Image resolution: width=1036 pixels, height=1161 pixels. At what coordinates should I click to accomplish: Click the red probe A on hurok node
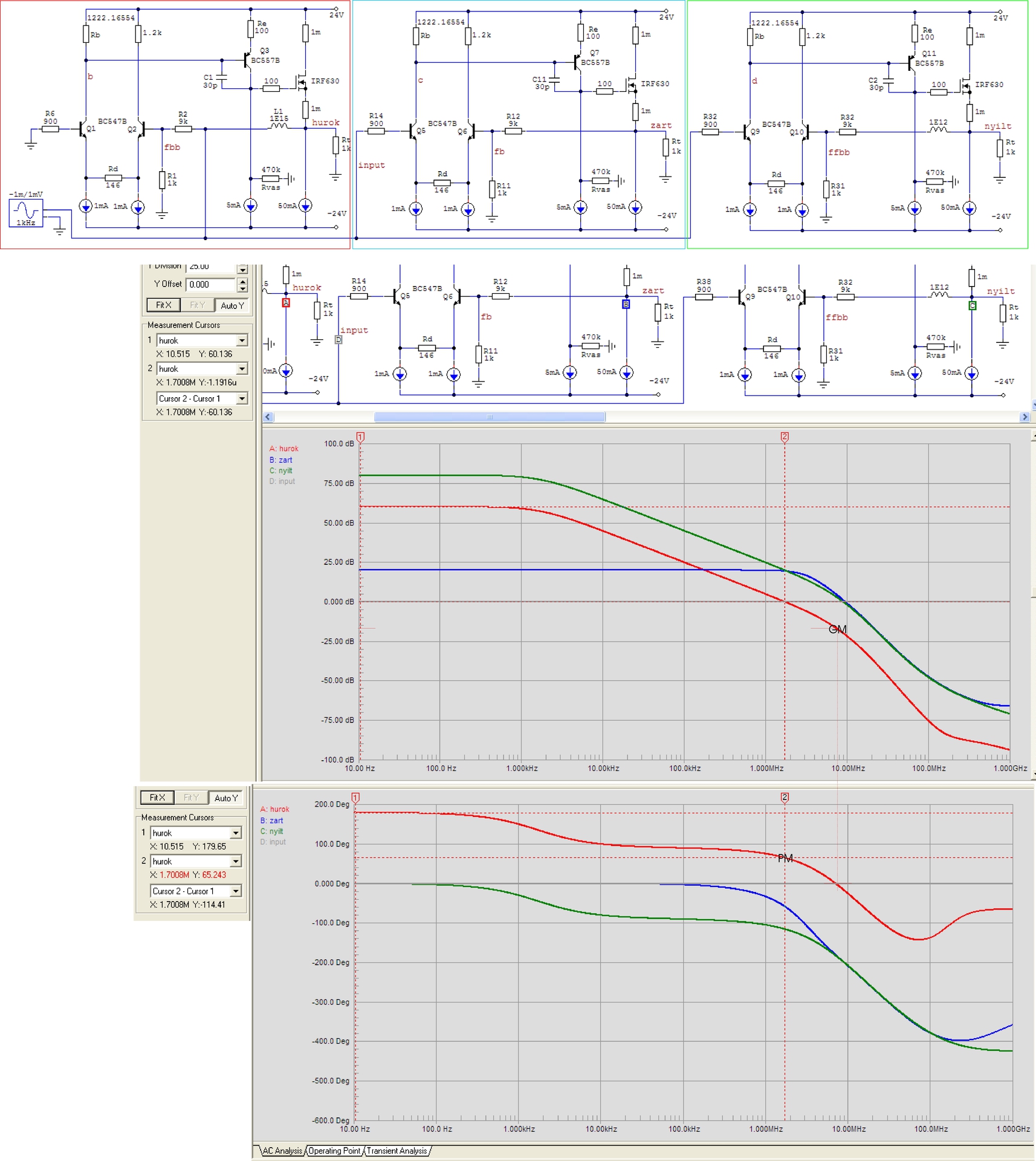[x=286, y=303]
